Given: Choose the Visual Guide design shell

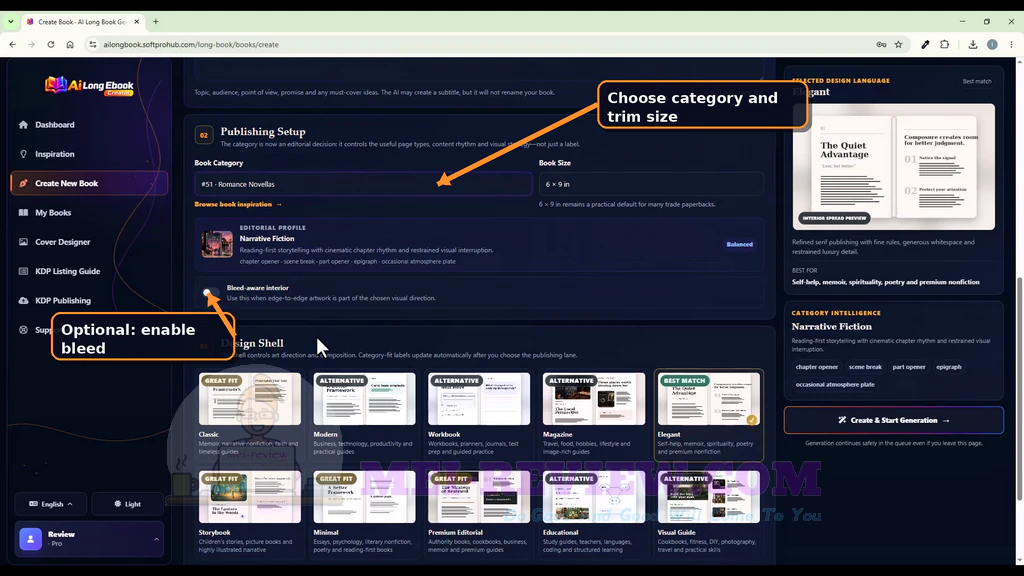Looking at the screenshot, I should point(709,513).
